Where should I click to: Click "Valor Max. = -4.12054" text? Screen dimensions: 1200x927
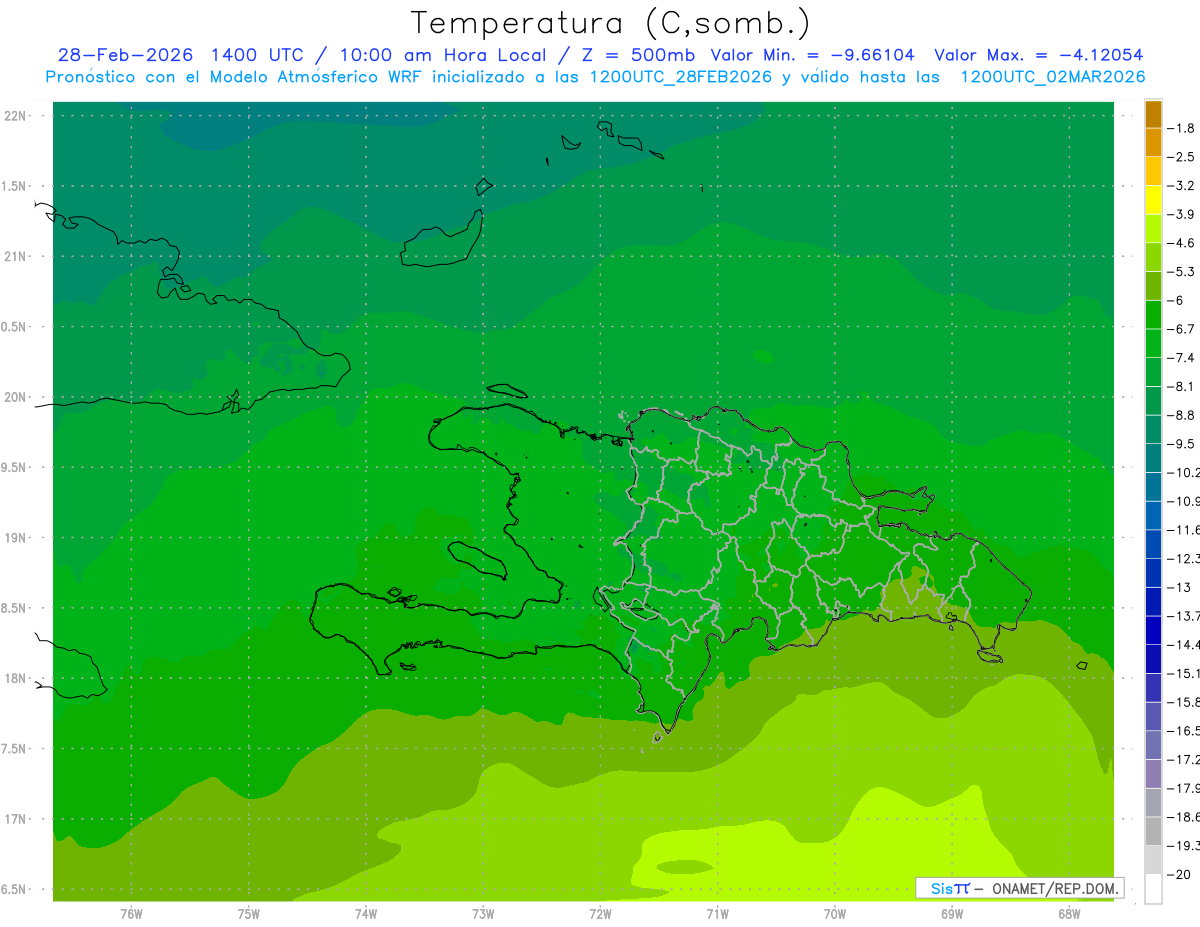point(1038,55)
